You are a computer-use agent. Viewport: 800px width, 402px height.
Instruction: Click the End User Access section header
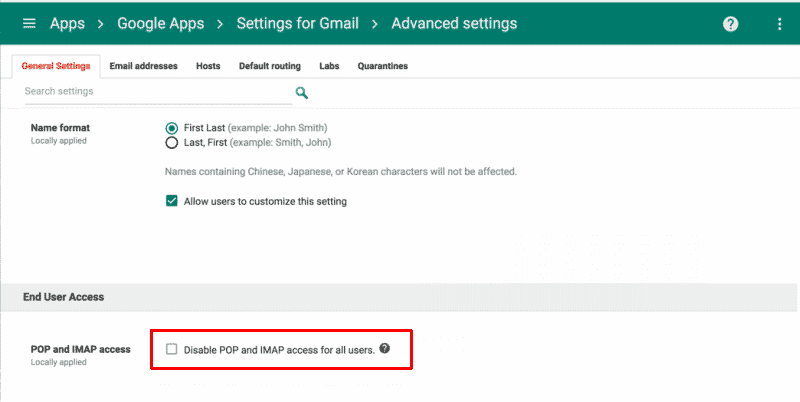click(x=63, y=297)
